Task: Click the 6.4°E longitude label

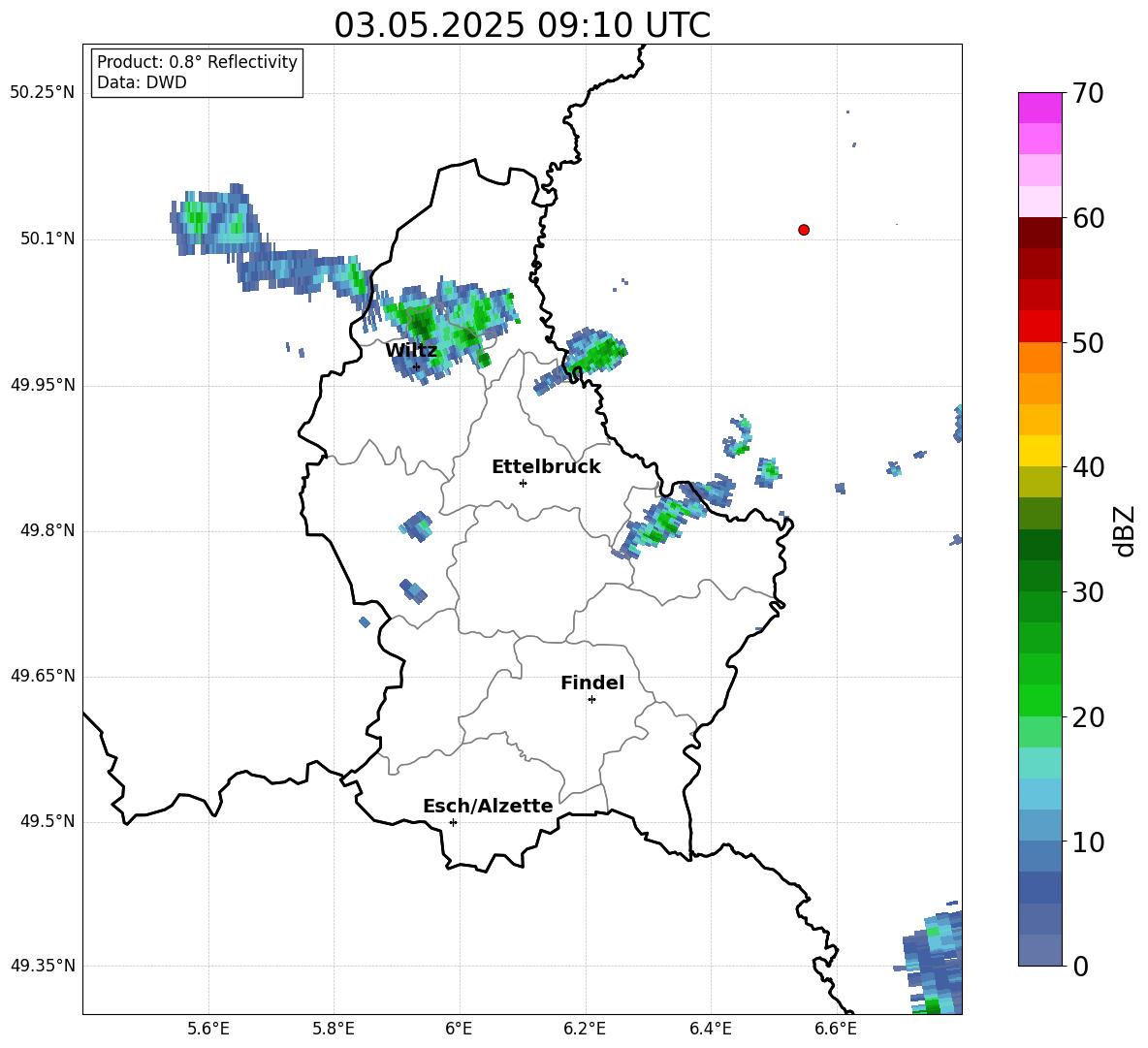Action: coord(710,1029)
